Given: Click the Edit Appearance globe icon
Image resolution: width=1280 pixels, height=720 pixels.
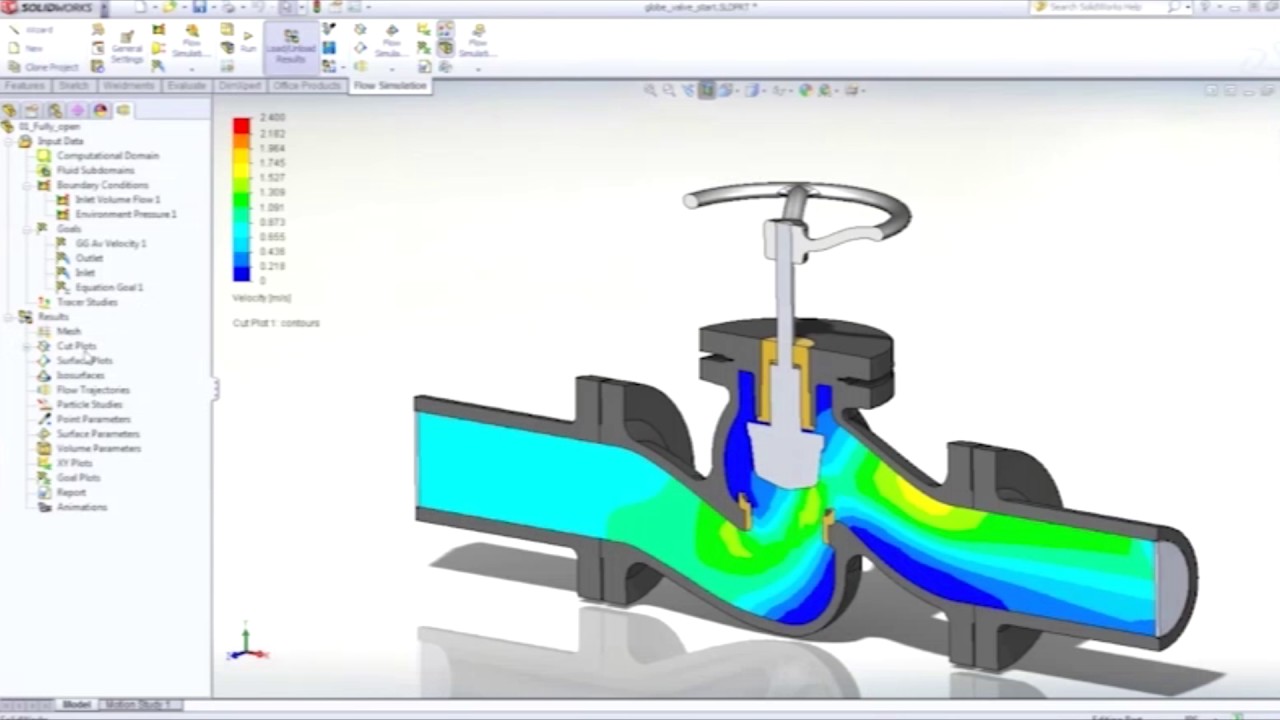Looking at the screenshot, I should (805, 90).
